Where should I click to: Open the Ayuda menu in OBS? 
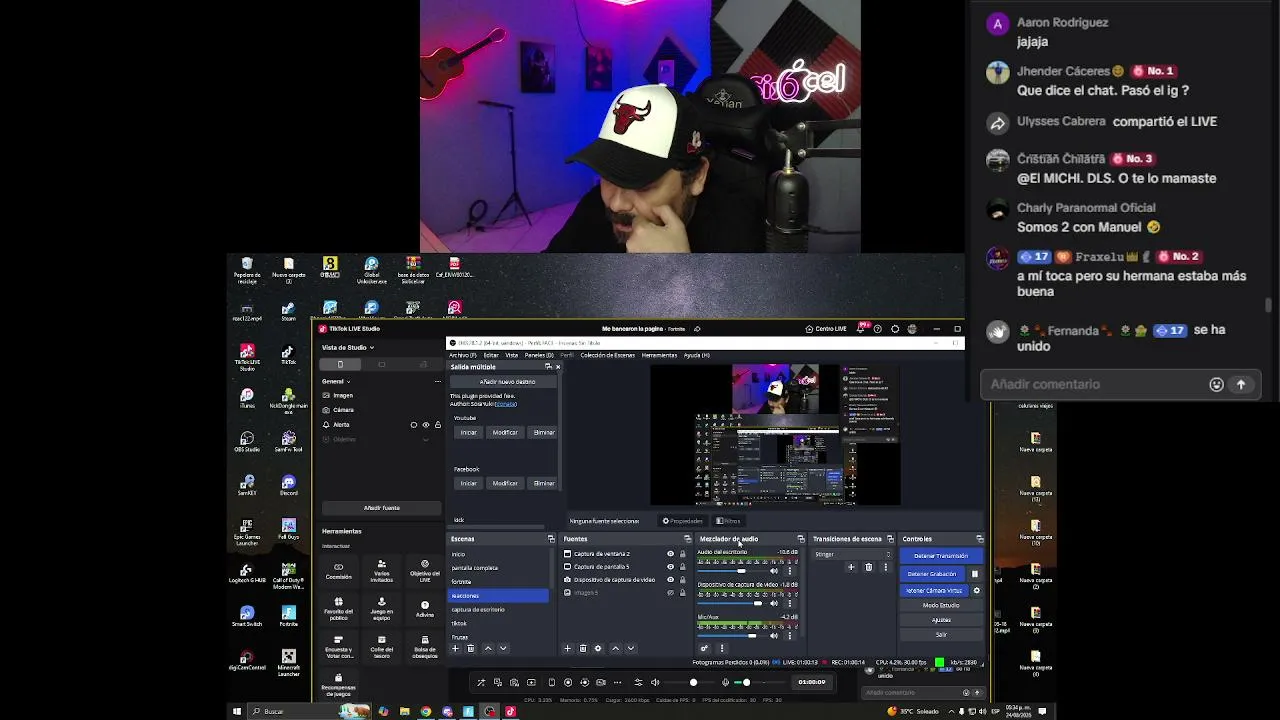[x=696, y=355]
